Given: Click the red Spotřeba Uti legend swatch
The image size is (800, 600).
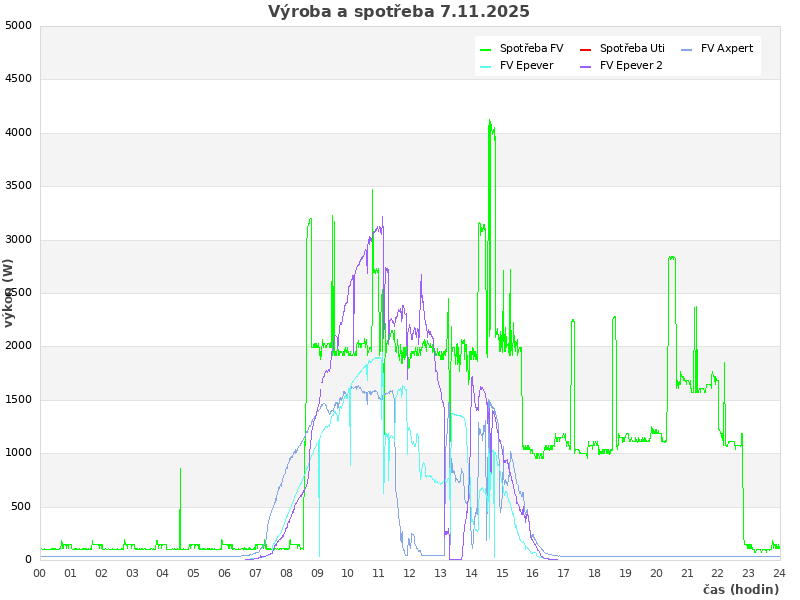Looking at the screenshot, I should click(x=586, y=49).
